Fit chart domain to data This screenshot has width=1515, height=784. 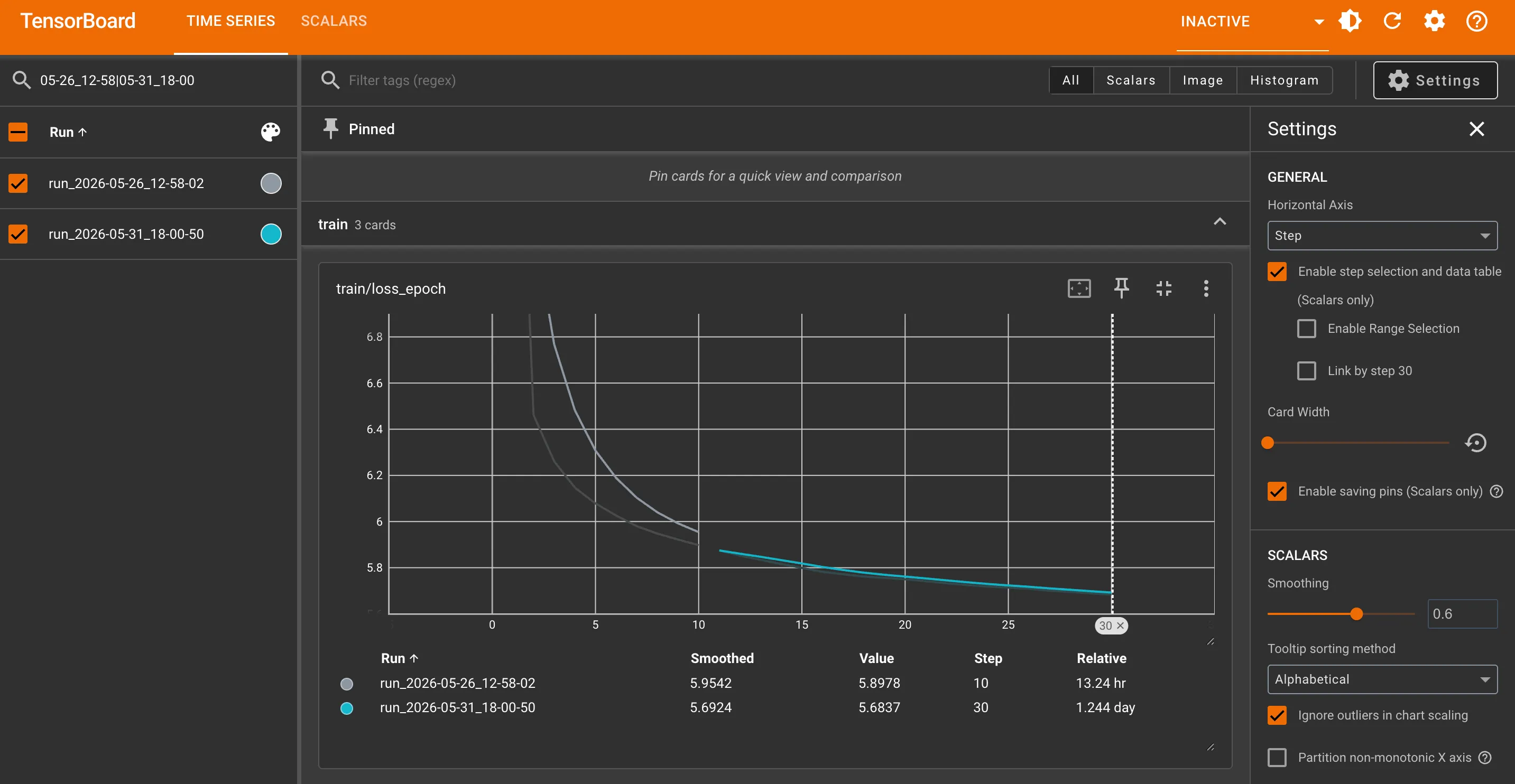(x=1078, y=288)
